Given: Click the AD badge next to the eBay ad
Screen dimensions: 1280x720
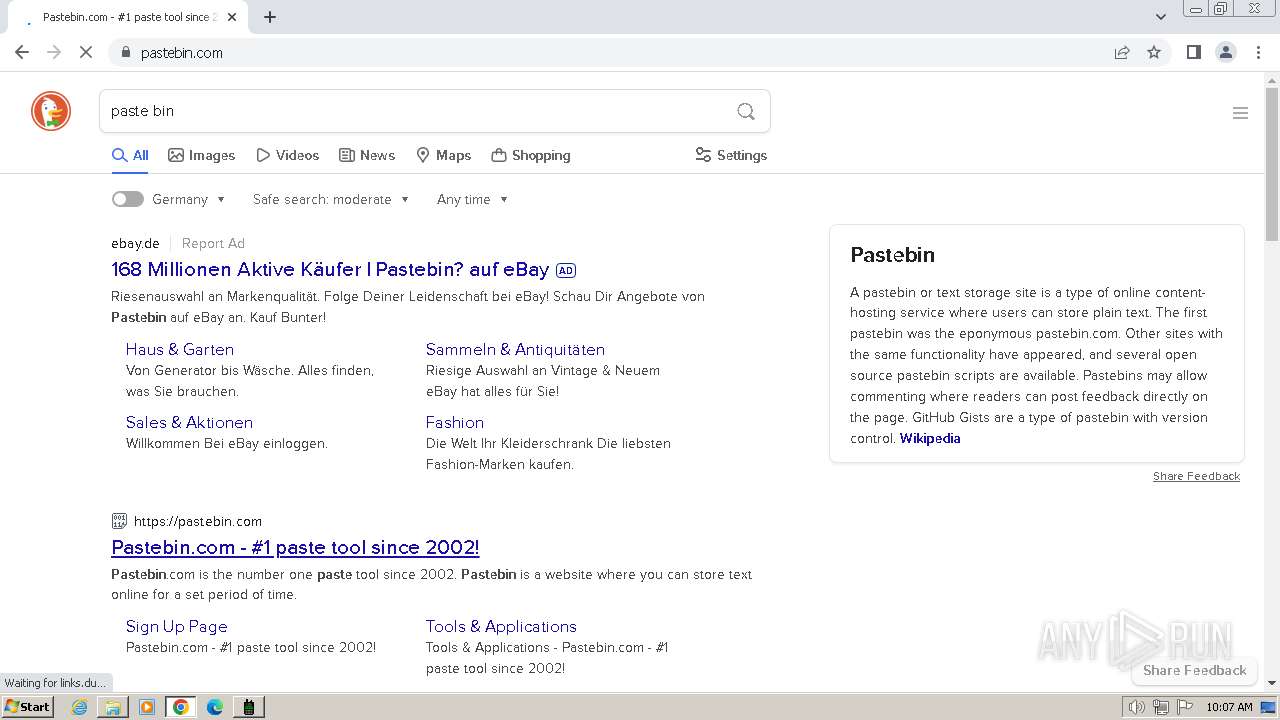Looking at the screenshot, I should tap(566, 270).
